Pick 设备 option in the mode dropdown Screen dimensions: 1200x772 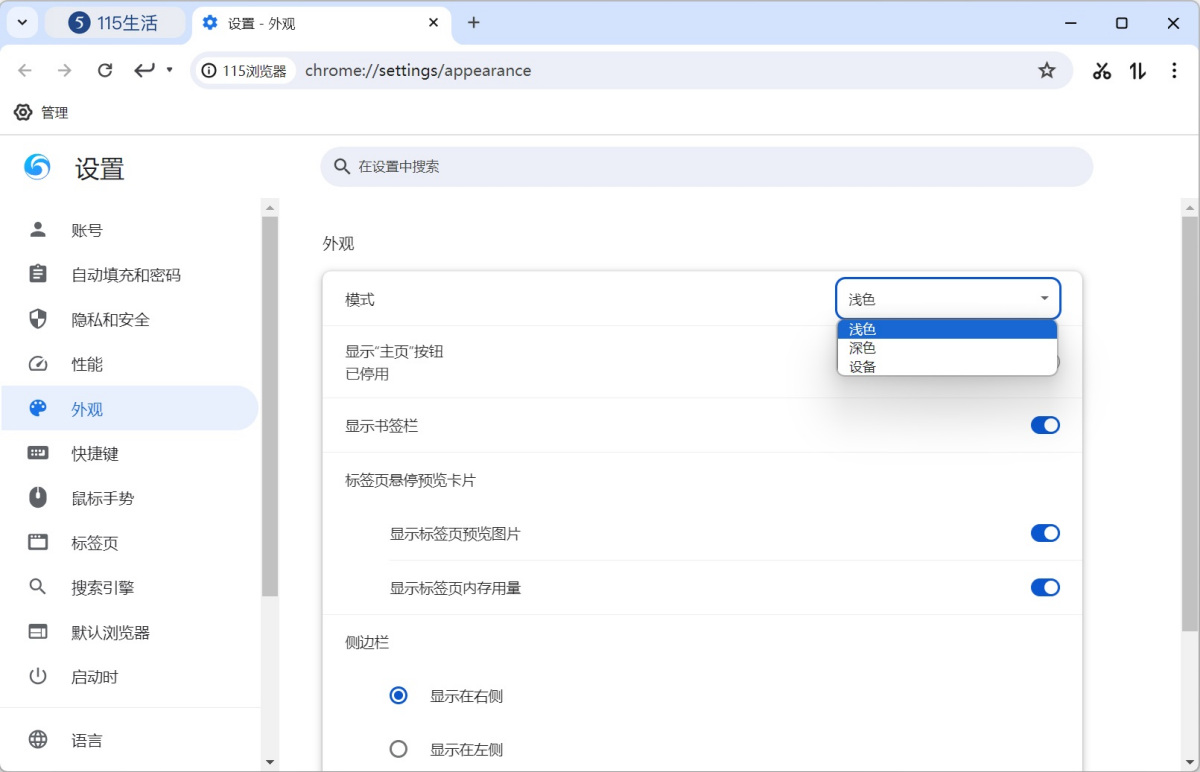tap(862, 366)
